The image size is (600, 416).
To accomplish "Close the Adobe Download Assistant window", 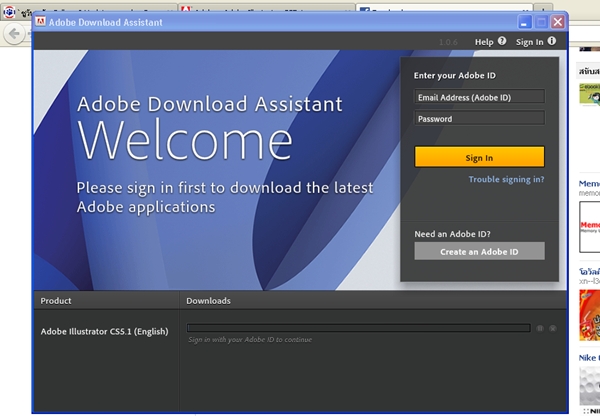I will (558, 22).
